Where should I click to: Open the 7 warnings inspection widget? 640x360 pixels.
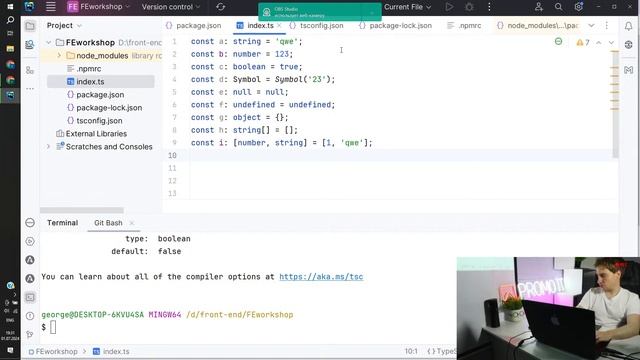[583, 42]
